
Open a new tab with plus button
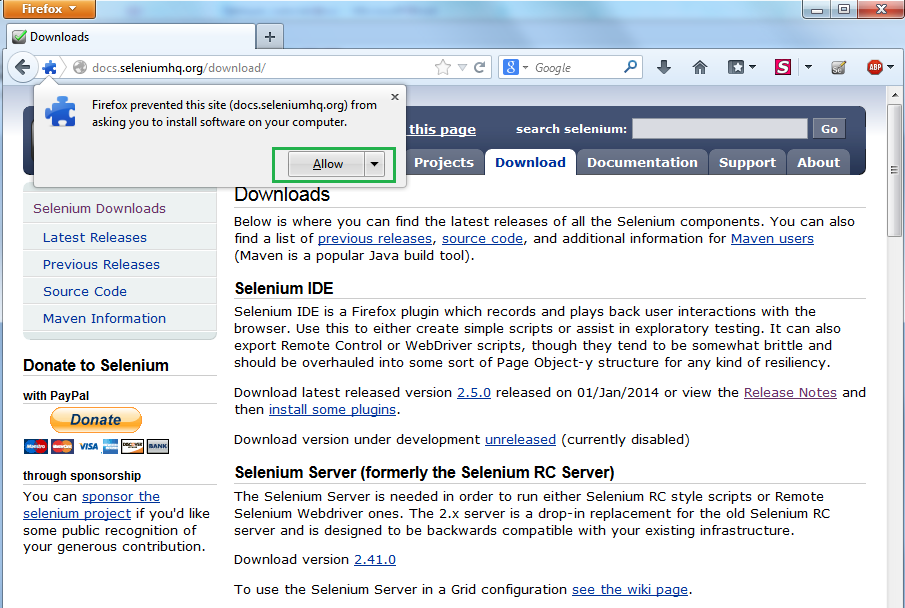click(270, 37)
